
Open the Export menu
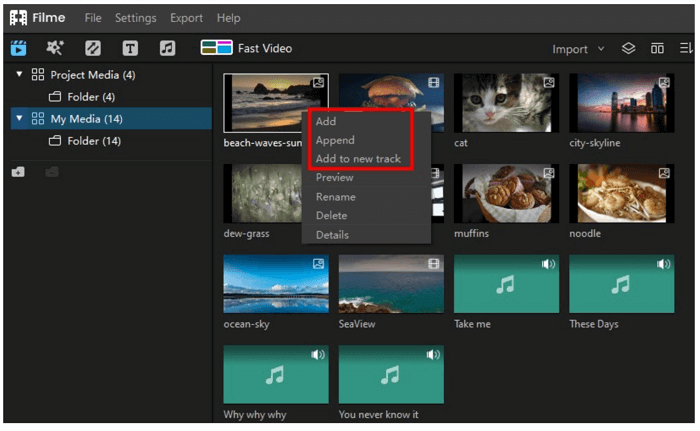coord(186,18)
